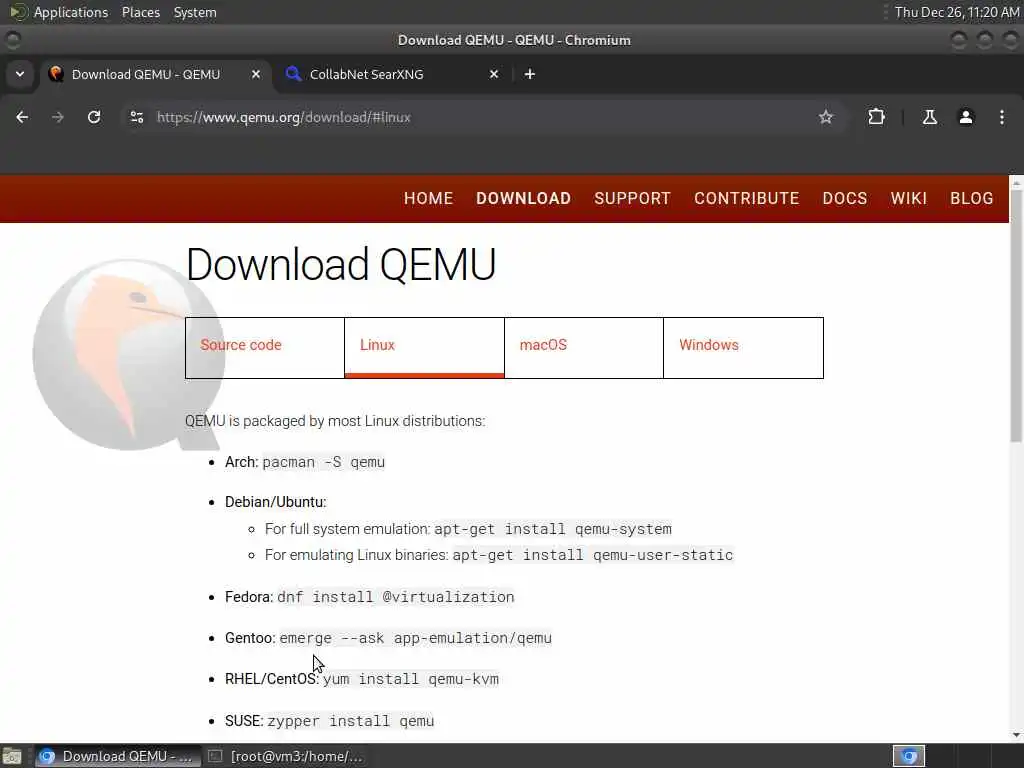Expand the tab search dropdown arrow
The width and height of the screenshot is (1024, 768).
point(20,74)
